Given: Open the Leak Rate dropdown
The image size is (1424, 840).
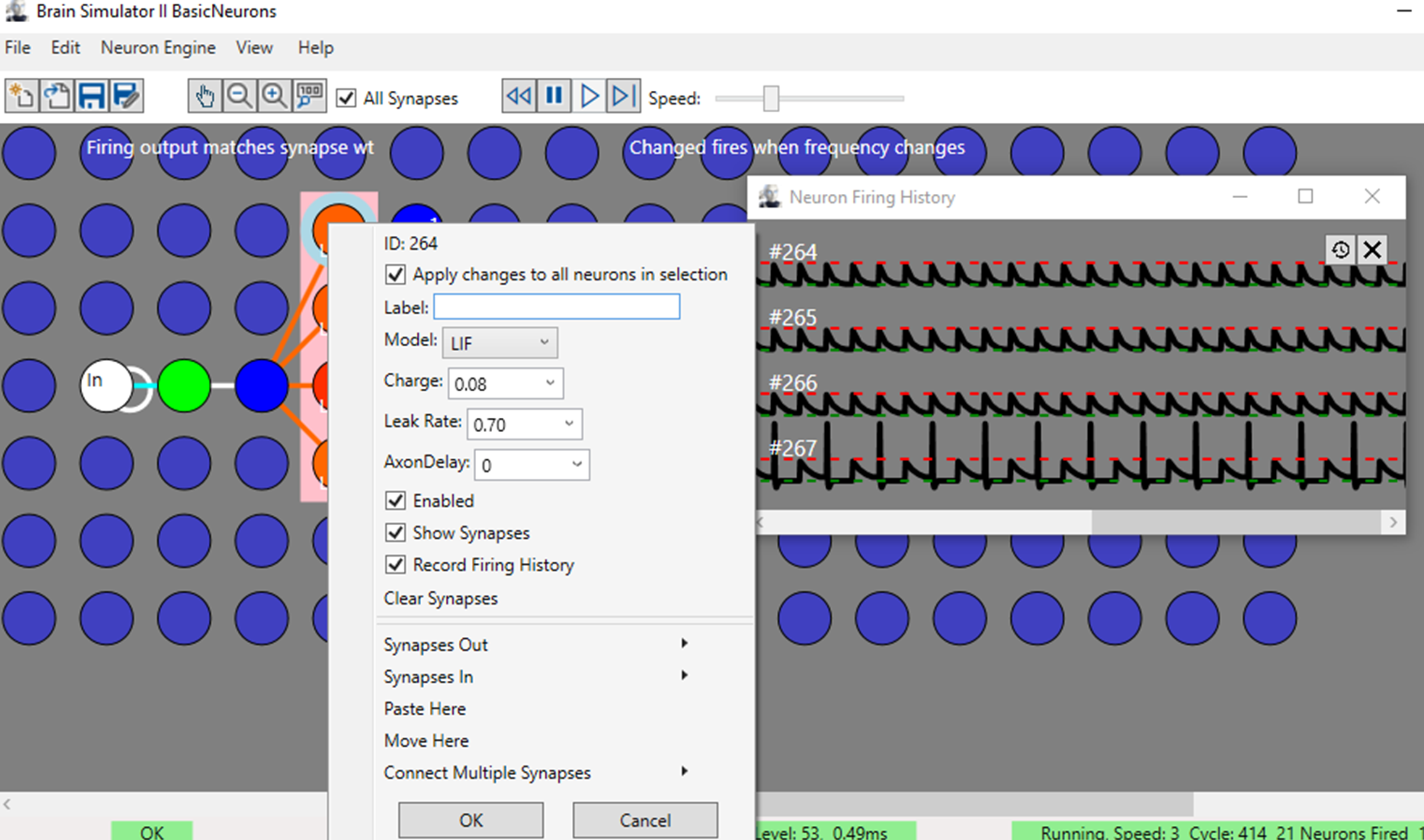Looking at the screenshot, I should click(524, 424).
